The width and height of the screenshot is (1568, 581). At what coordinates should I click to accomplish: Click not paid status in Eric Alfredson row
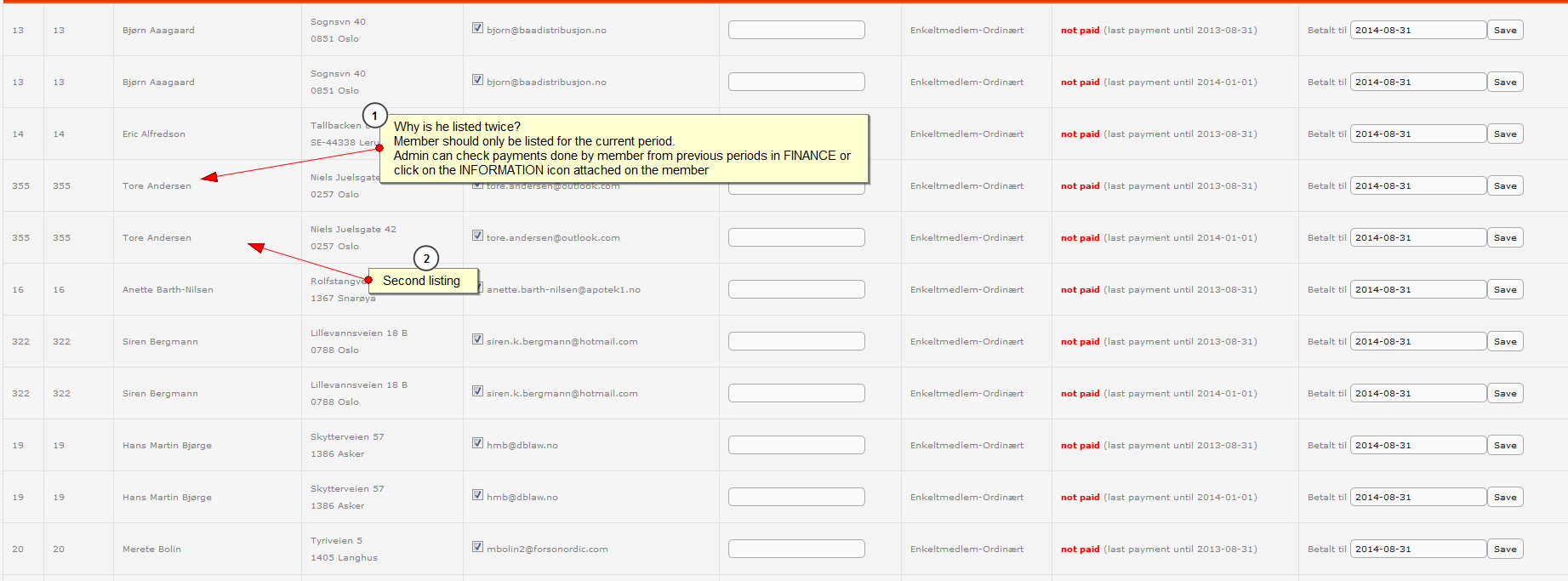[1080, 134]
